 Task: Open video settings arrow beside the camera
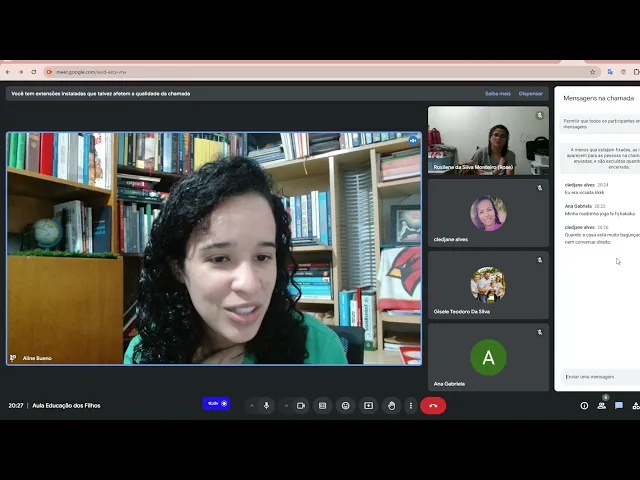pyautogui.click(x=287, y=406)
